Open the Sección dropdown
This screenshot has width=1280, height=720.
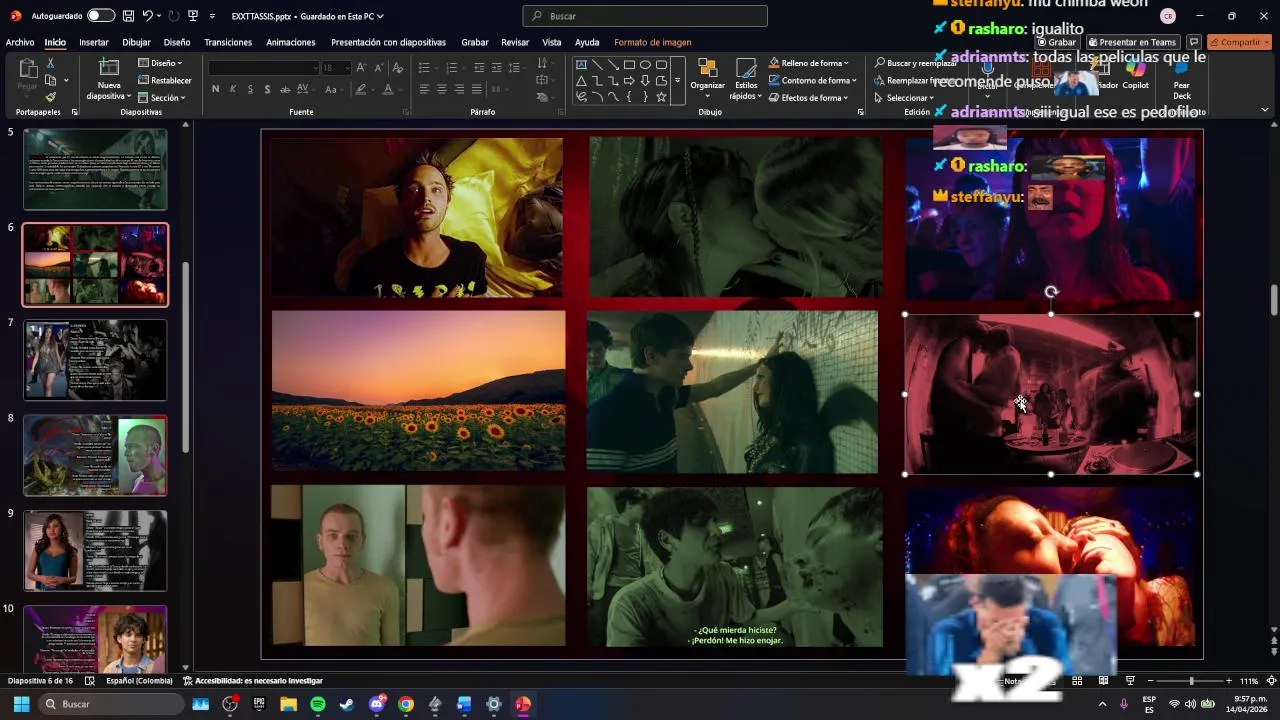tap(161, 98)
